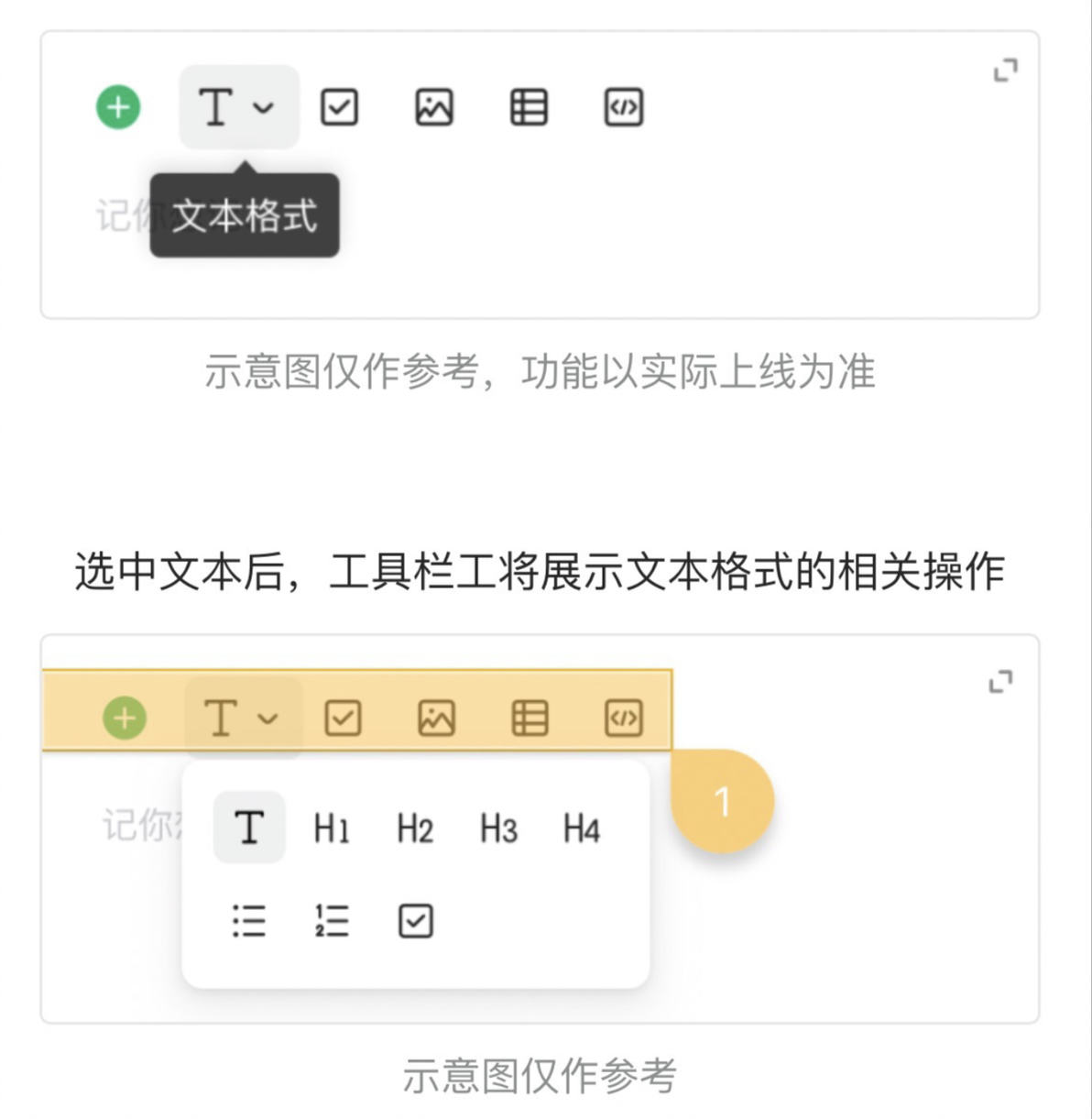Insert a code block from top toolbar
This screenshot has width=1092, height=1119.
(624, 107)
